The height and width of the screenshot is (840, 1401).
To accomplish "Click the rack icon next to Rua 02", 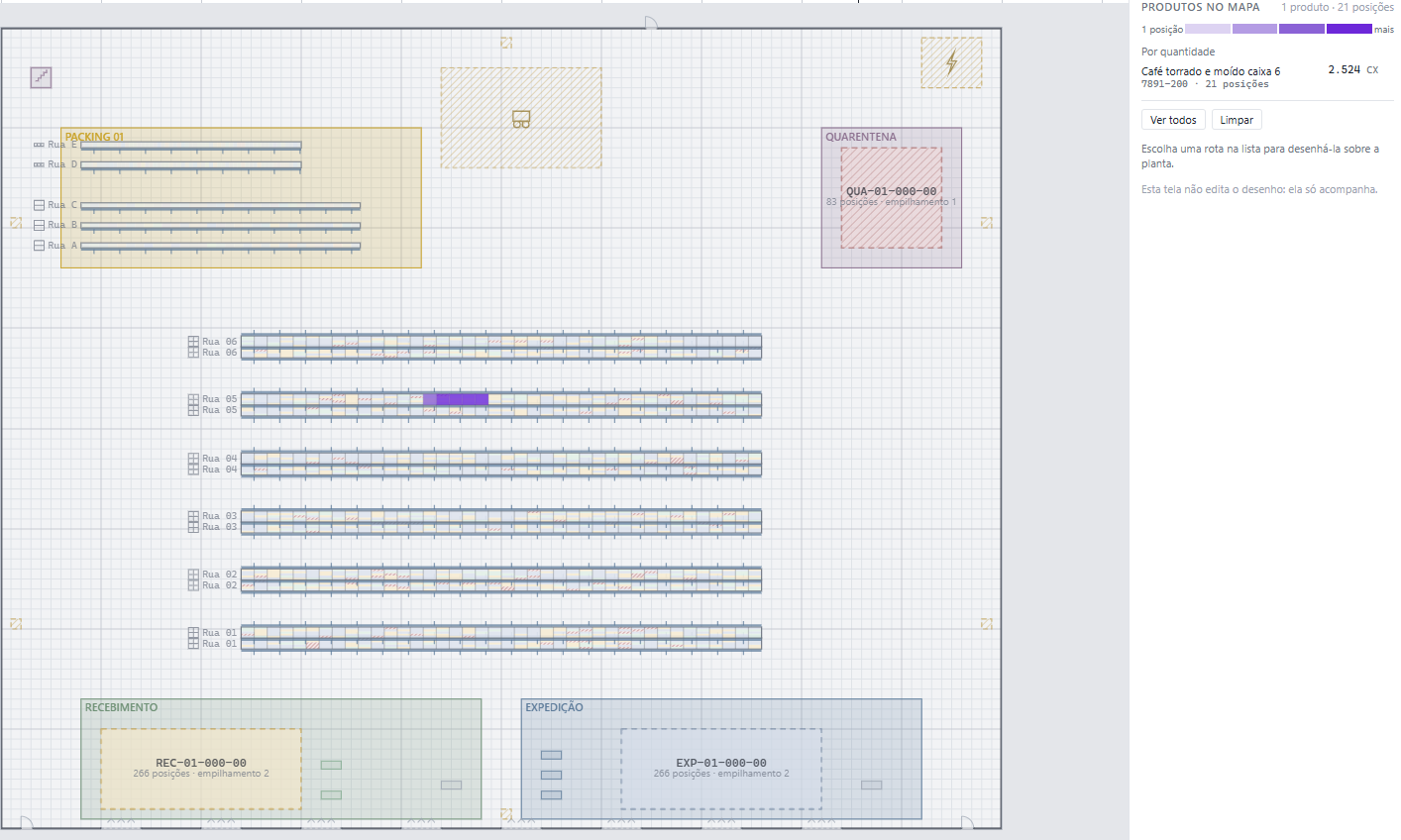I will coord(193,579).
